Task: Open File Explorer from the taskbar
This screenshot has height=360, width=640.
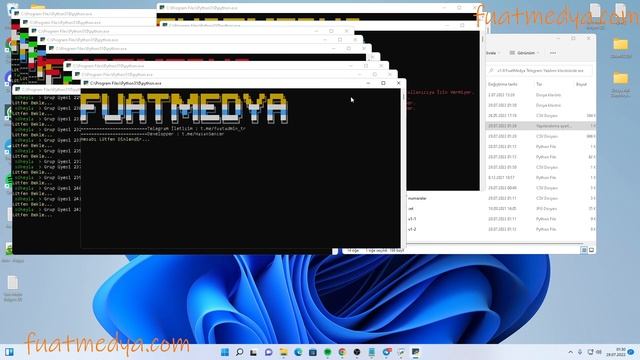Action: point(283,352)
